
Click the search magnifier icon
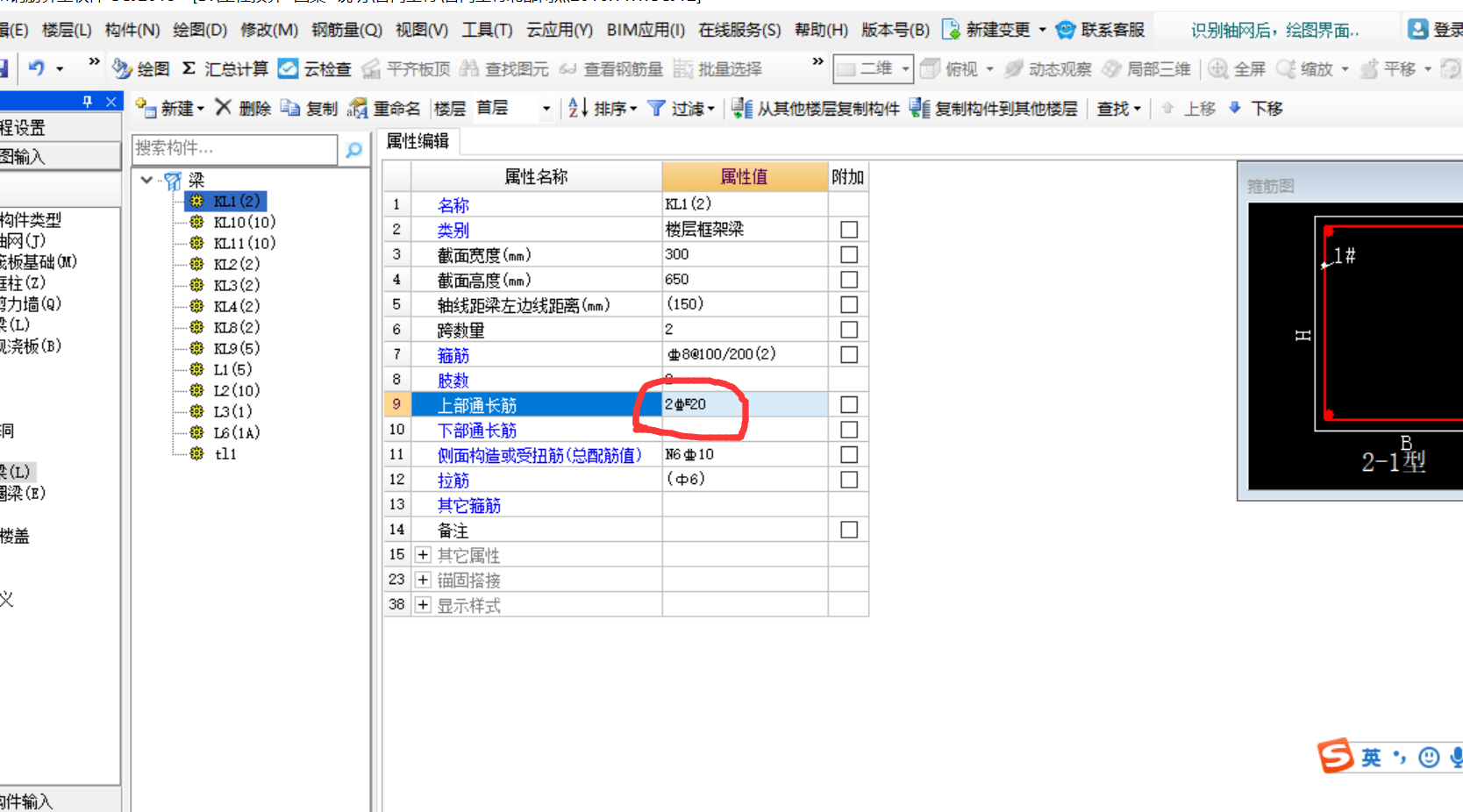[x=353, y=149]
